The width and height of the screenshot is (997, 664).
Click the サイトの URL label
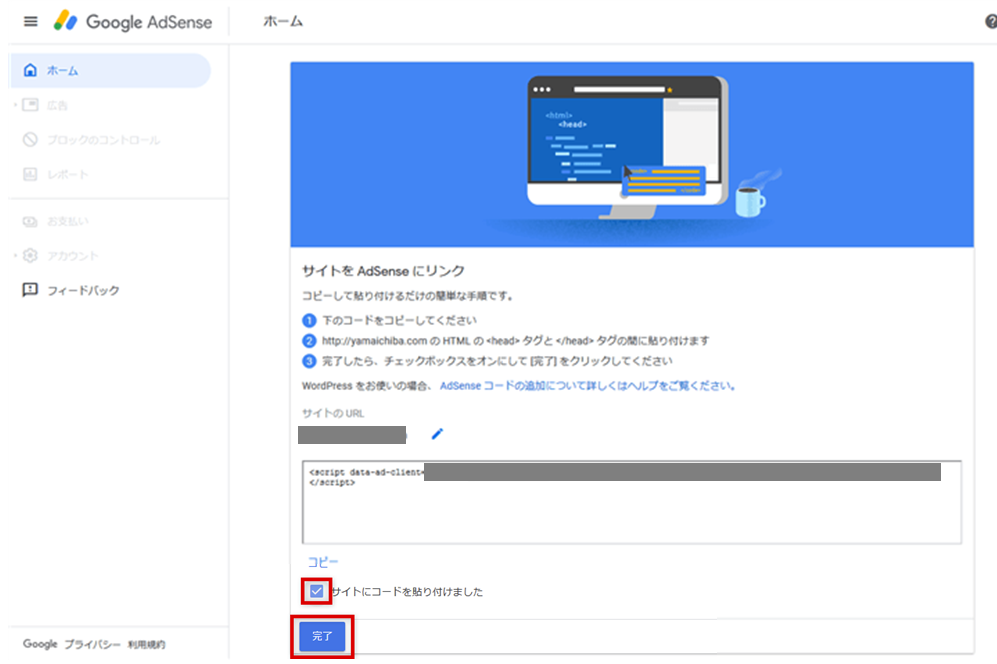point(333,413)
